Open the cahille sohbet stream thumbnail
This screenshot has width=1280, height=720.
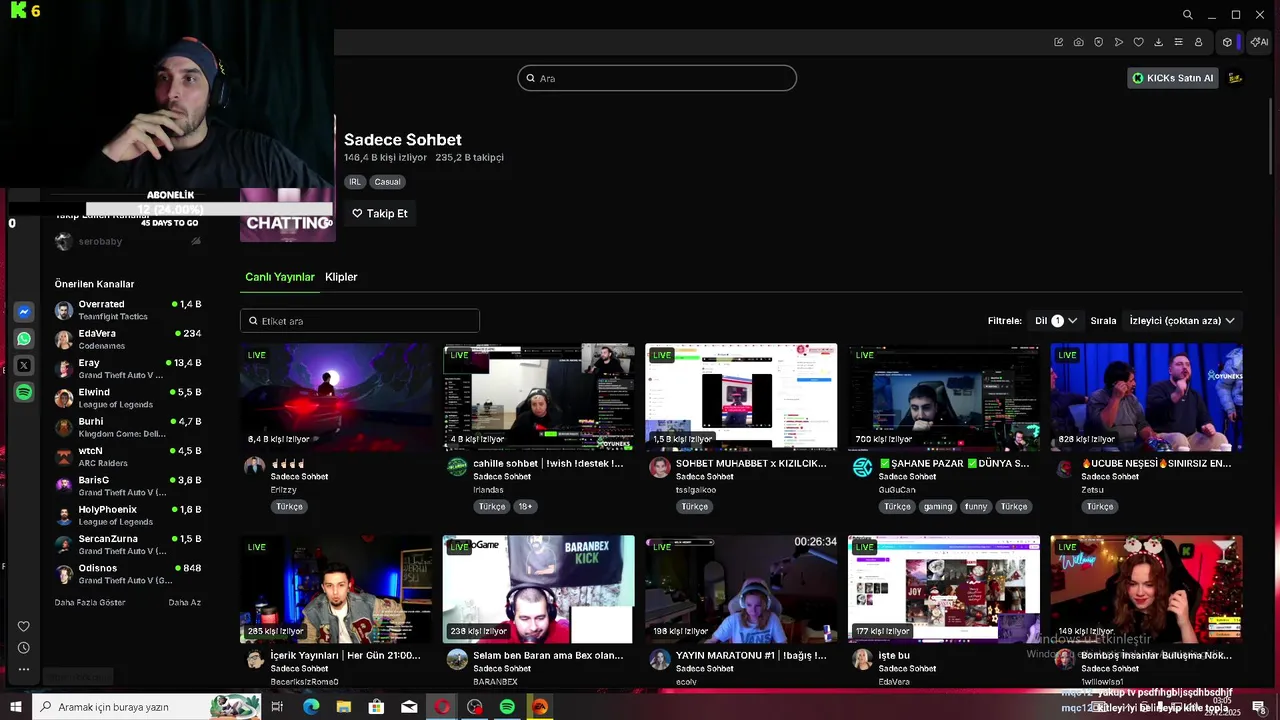pos(538,398)
